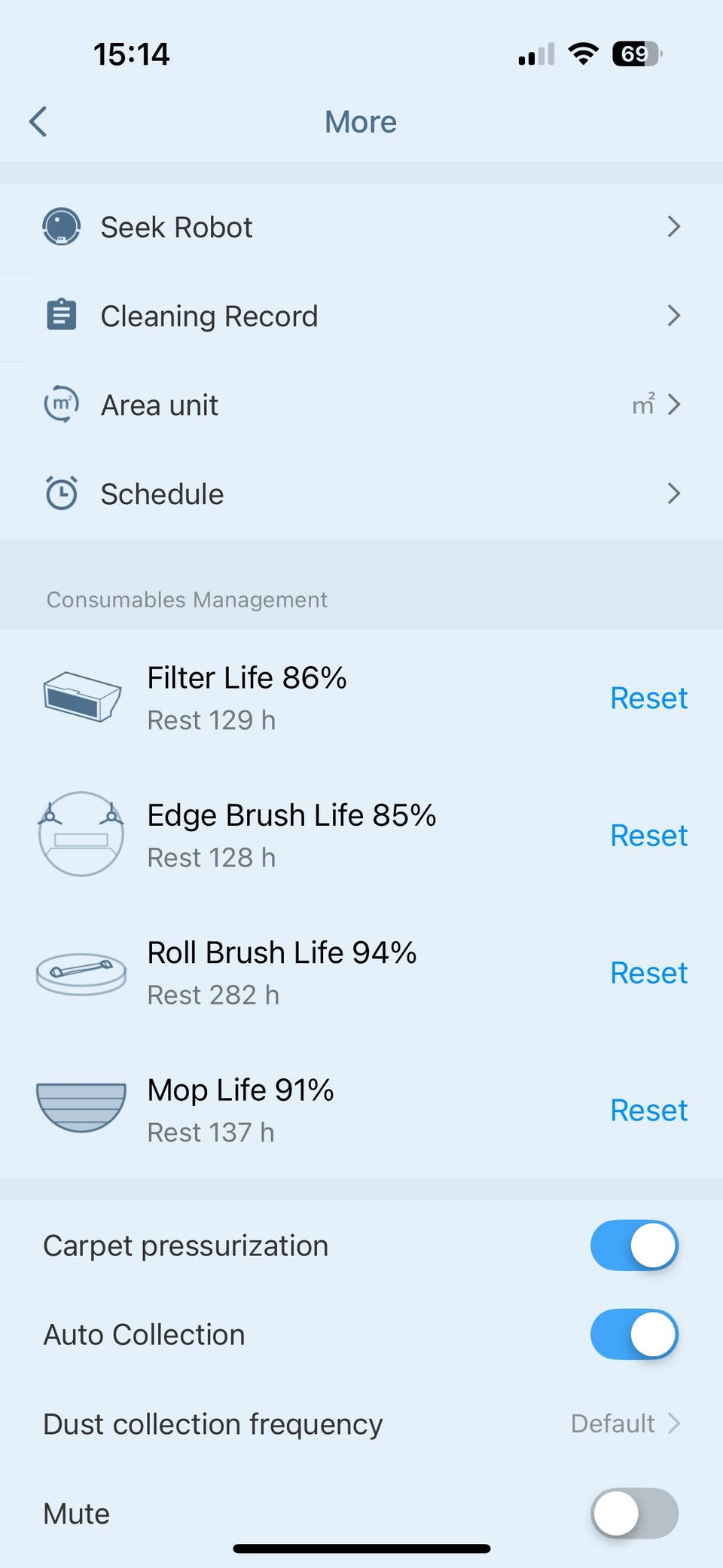Enable the Mute toggle
This screenshot has height=1568, width=723.
pos(633,1513)
